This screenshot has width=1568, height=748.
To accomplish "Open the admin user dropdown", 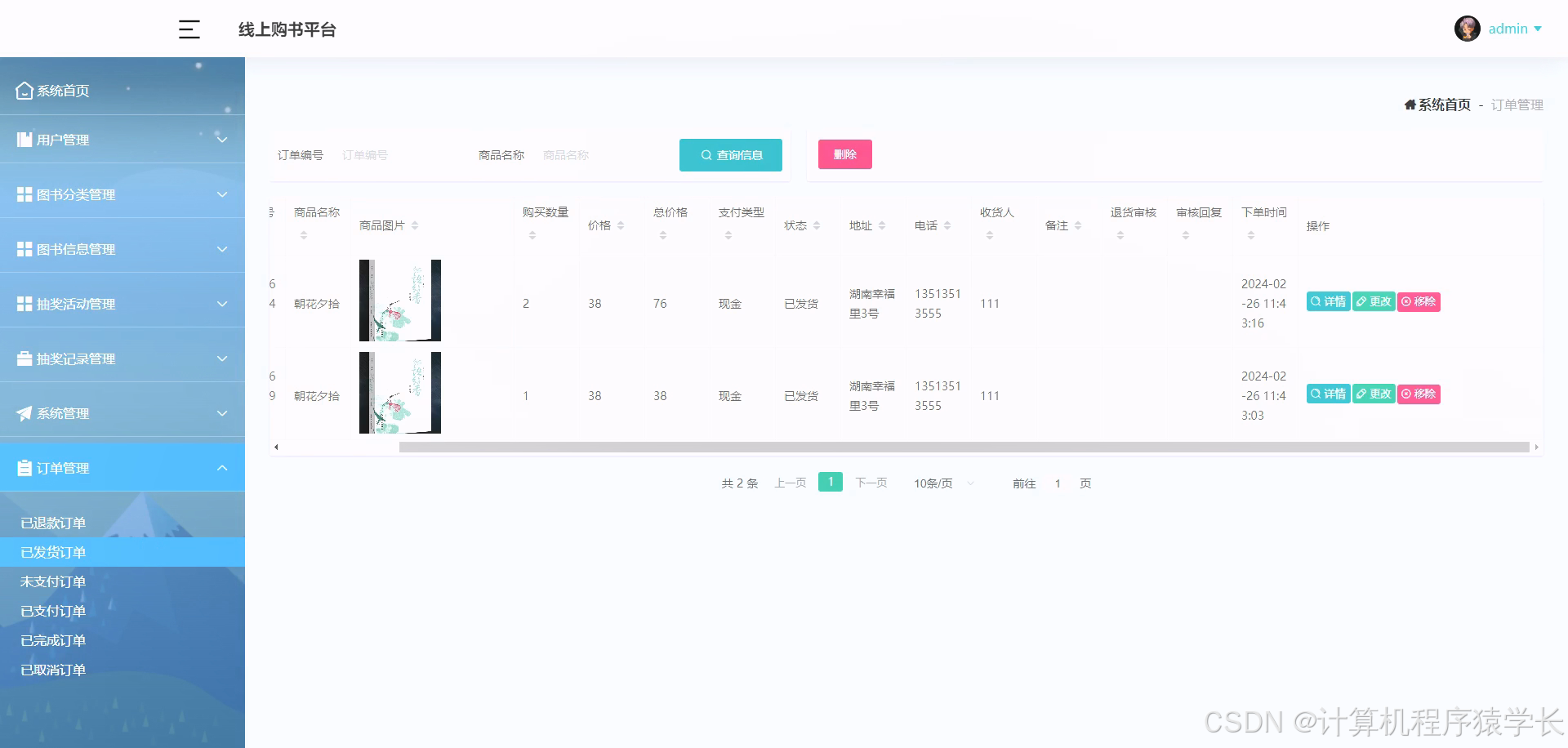I will point(1515,29).
